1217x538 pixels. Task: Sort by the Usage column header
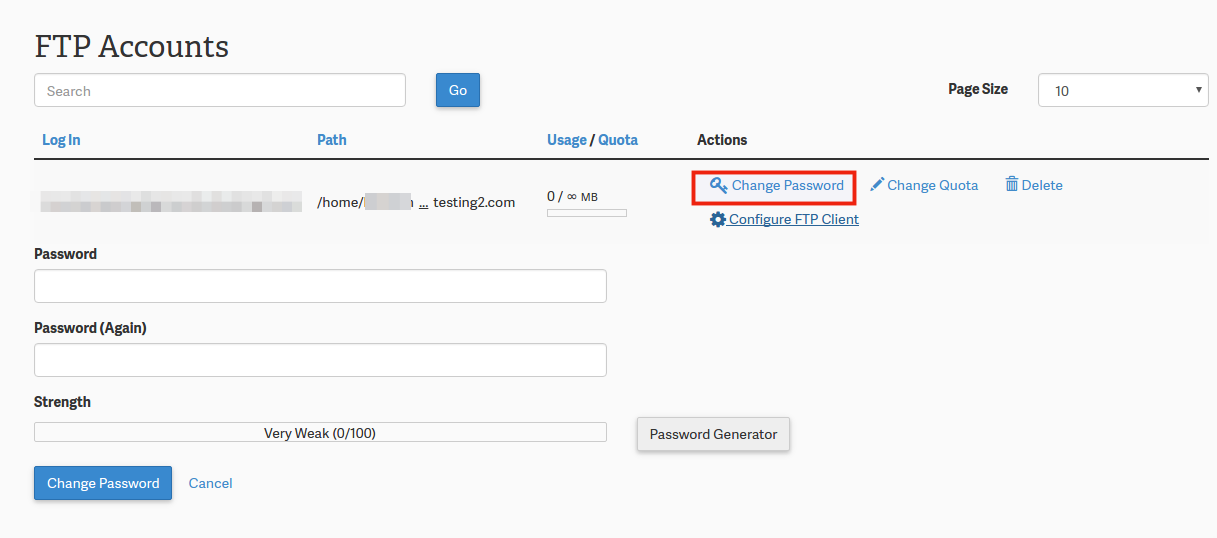click(567, 140)
